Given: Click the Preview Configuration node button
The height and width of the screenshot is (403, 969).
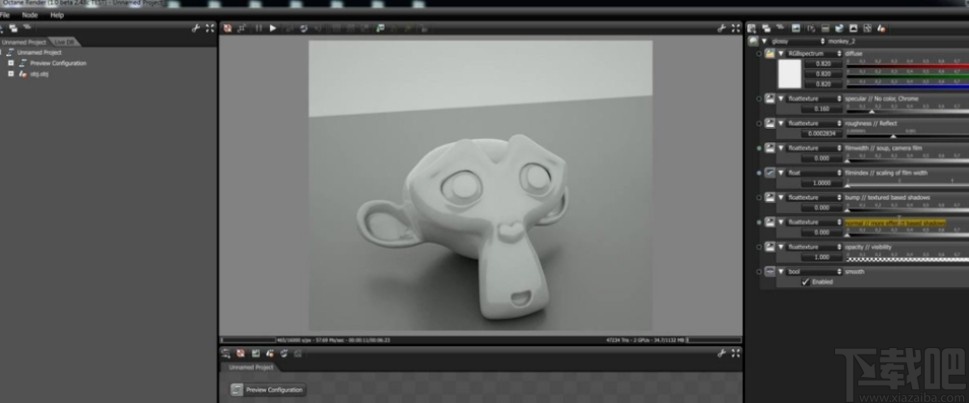Looking at the screenshot, I should [x=268, y=390].
